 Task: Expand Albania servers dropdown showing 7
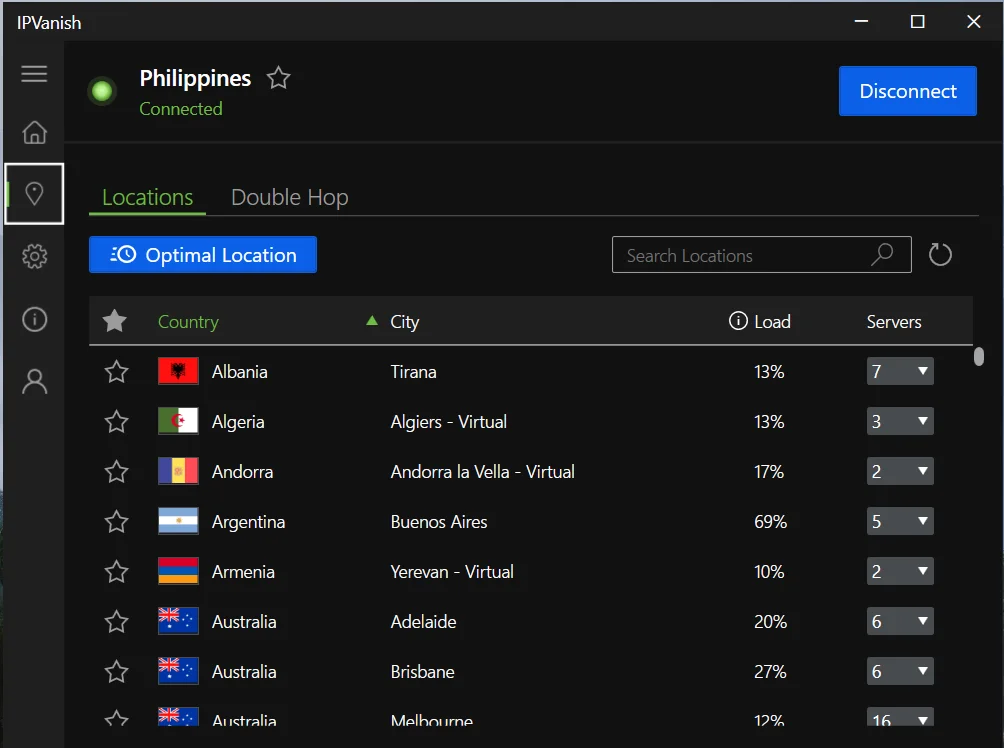(x=900, y=371)
